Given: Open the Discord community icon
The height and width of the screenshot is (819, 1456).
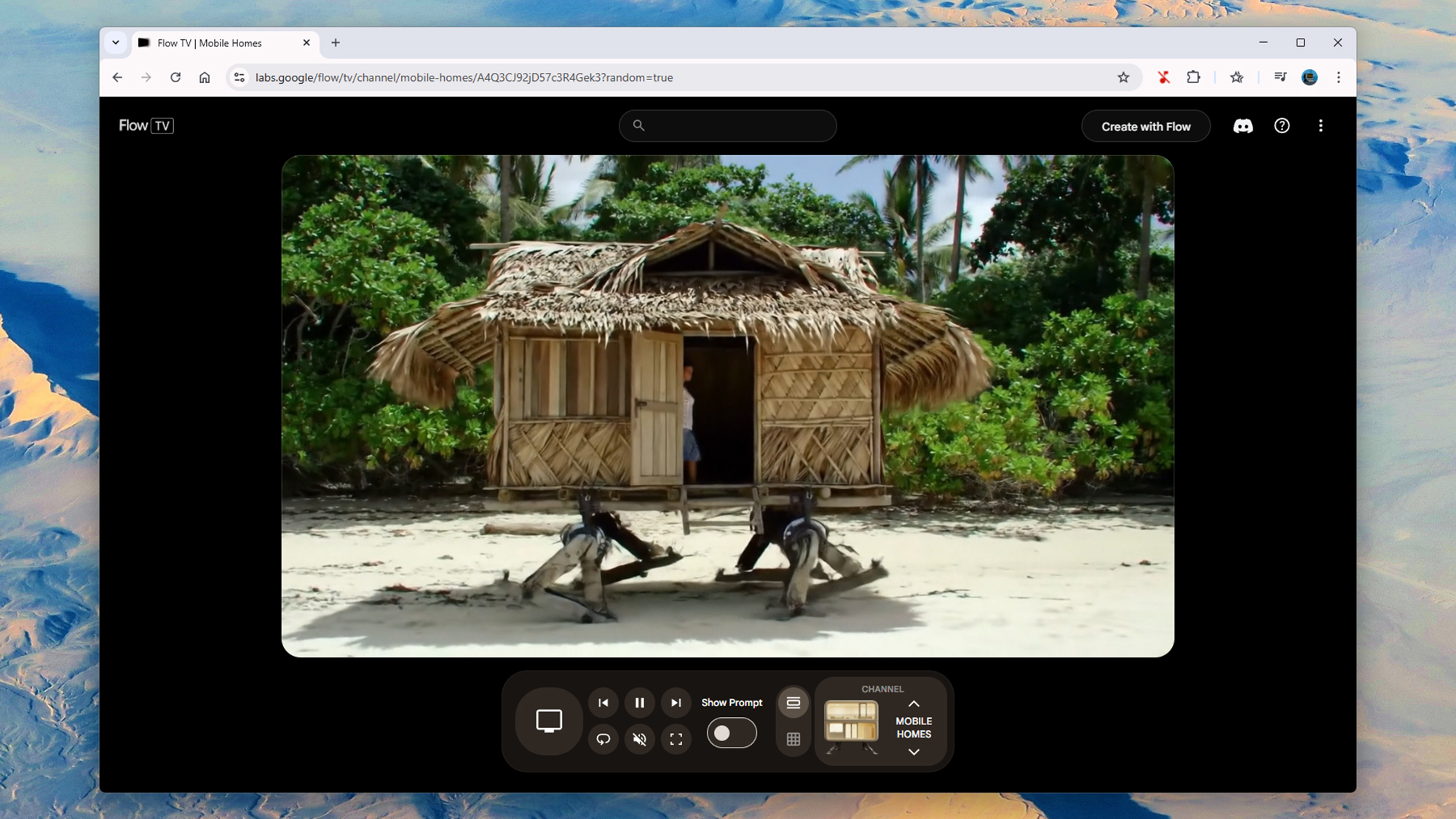Looking at the screenshot, I should pyautogui.click(x=1243, y=126).
